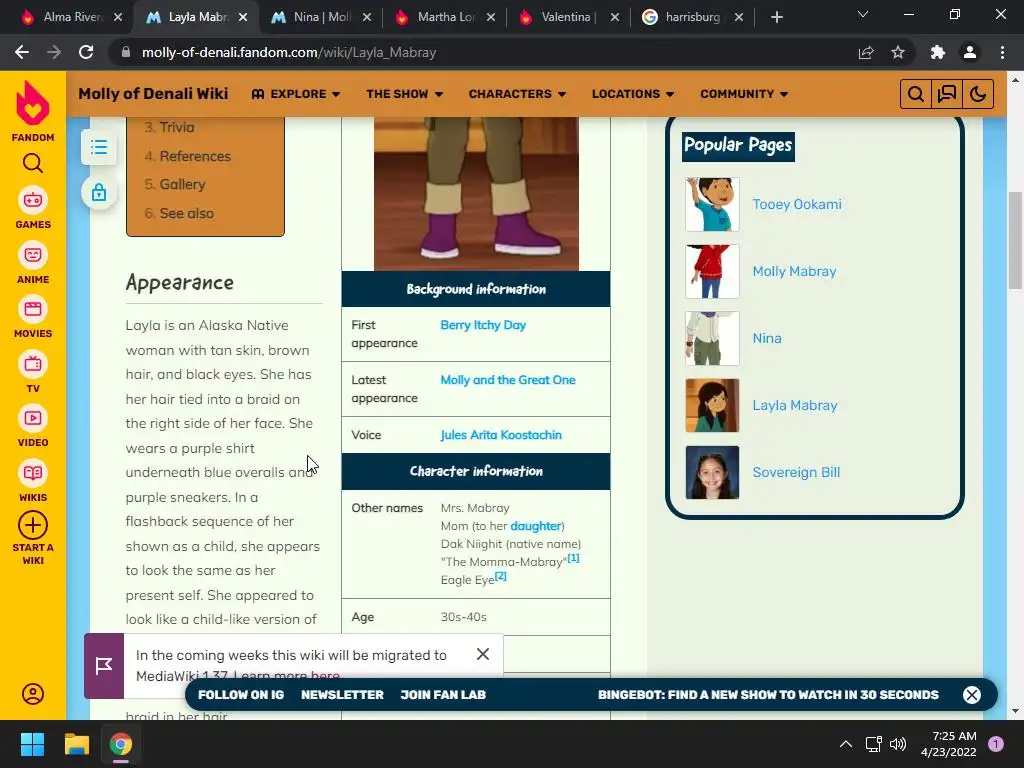The height and width of the screenshot is (768, 1024).
Task: Dismiss the MediaWiki migration notice
Action: 483,654
